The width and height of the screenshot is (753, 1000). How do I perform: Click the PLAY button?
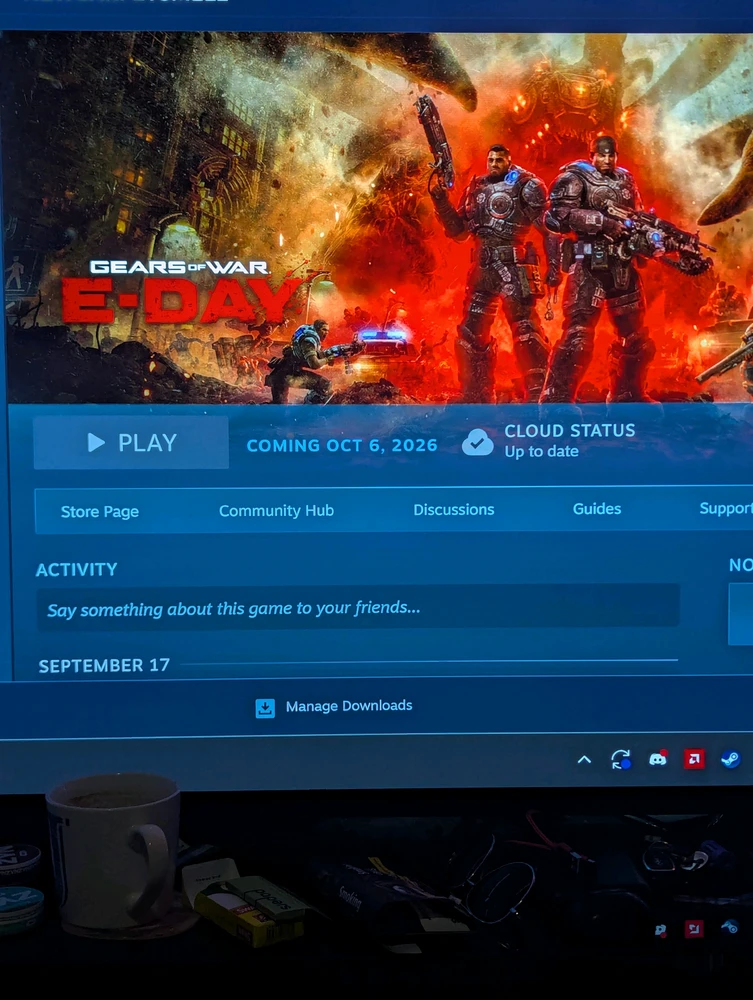131,443
